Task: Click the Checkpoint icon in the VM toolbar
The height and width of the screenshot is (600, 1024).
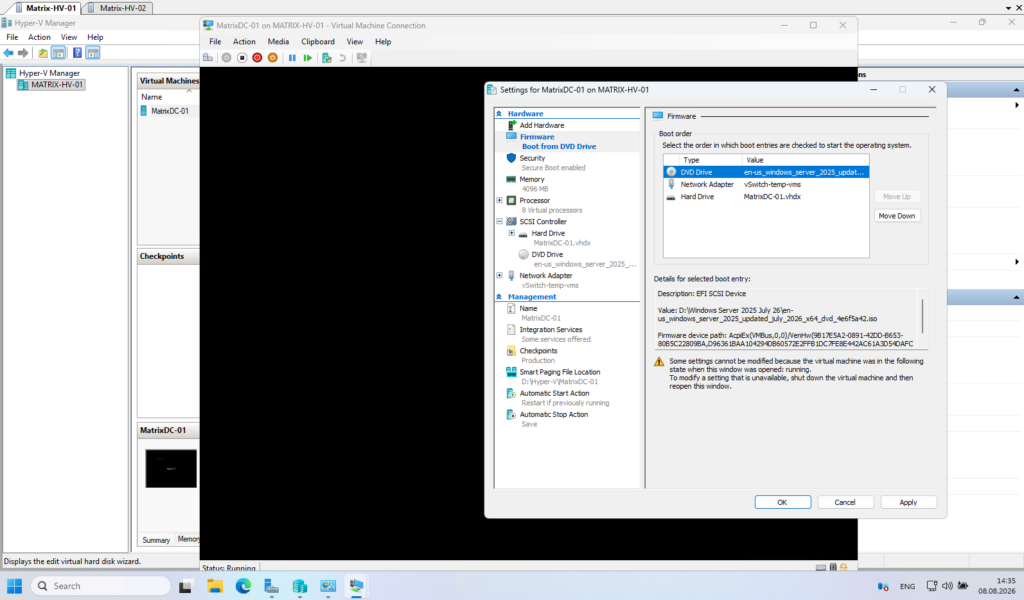Action: coord(327,58)
